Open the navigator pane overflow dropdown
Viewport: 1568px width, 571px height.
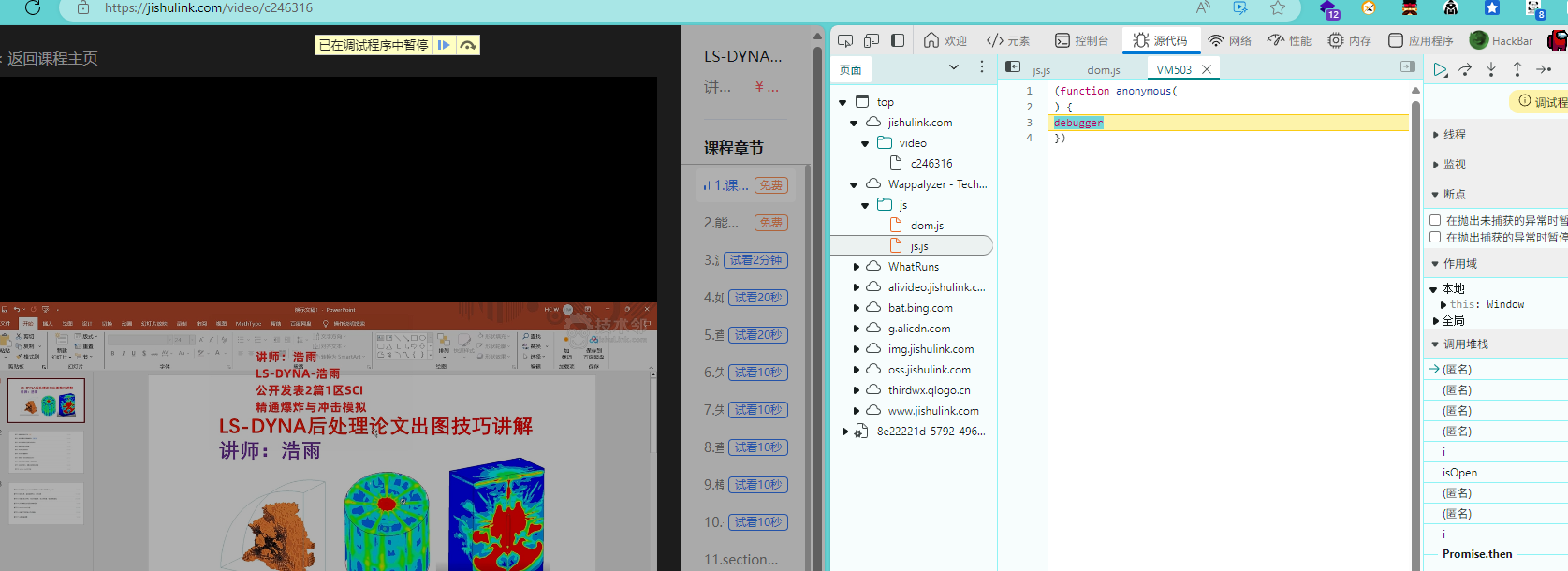pos(954,67)
